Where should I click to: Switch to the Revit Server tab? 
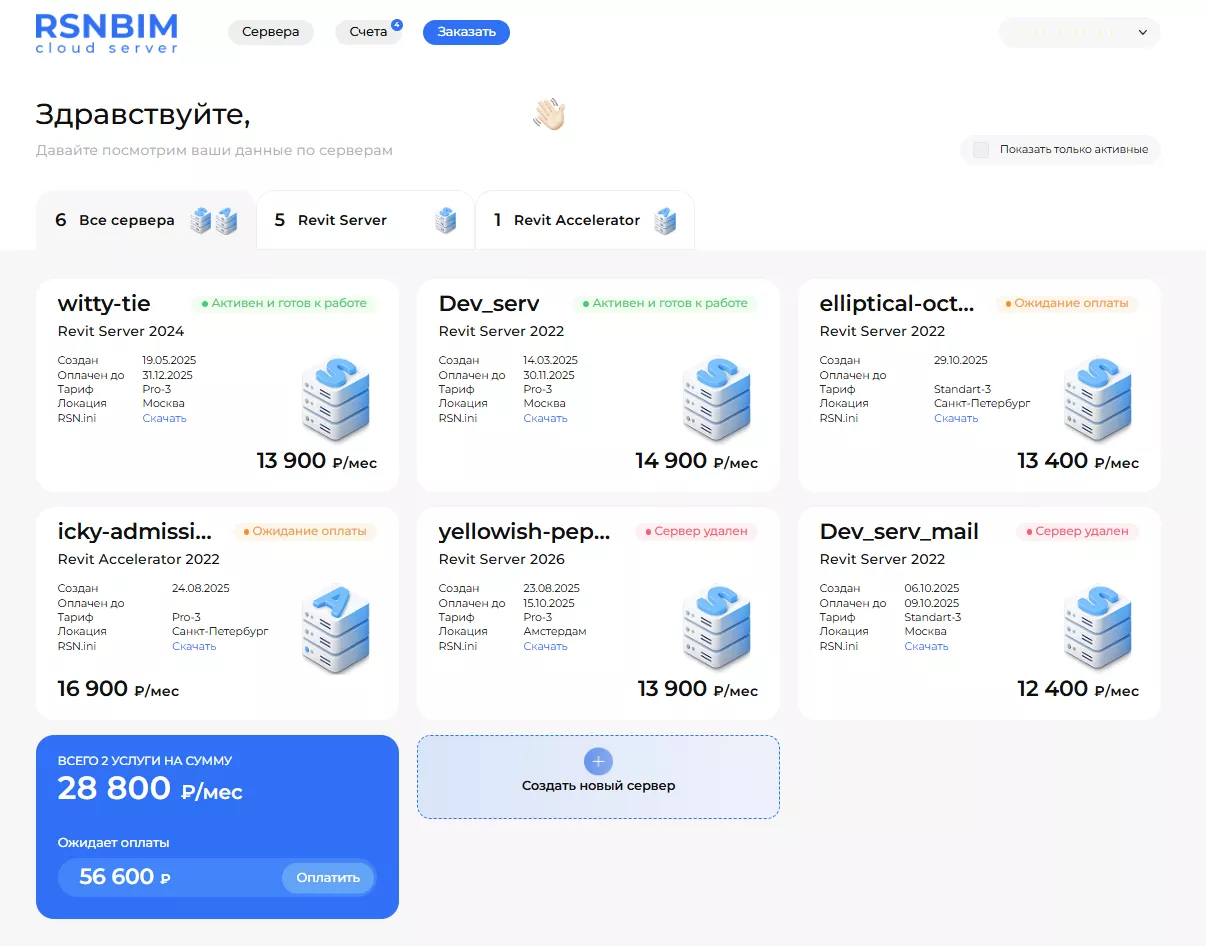click(365, 219)
